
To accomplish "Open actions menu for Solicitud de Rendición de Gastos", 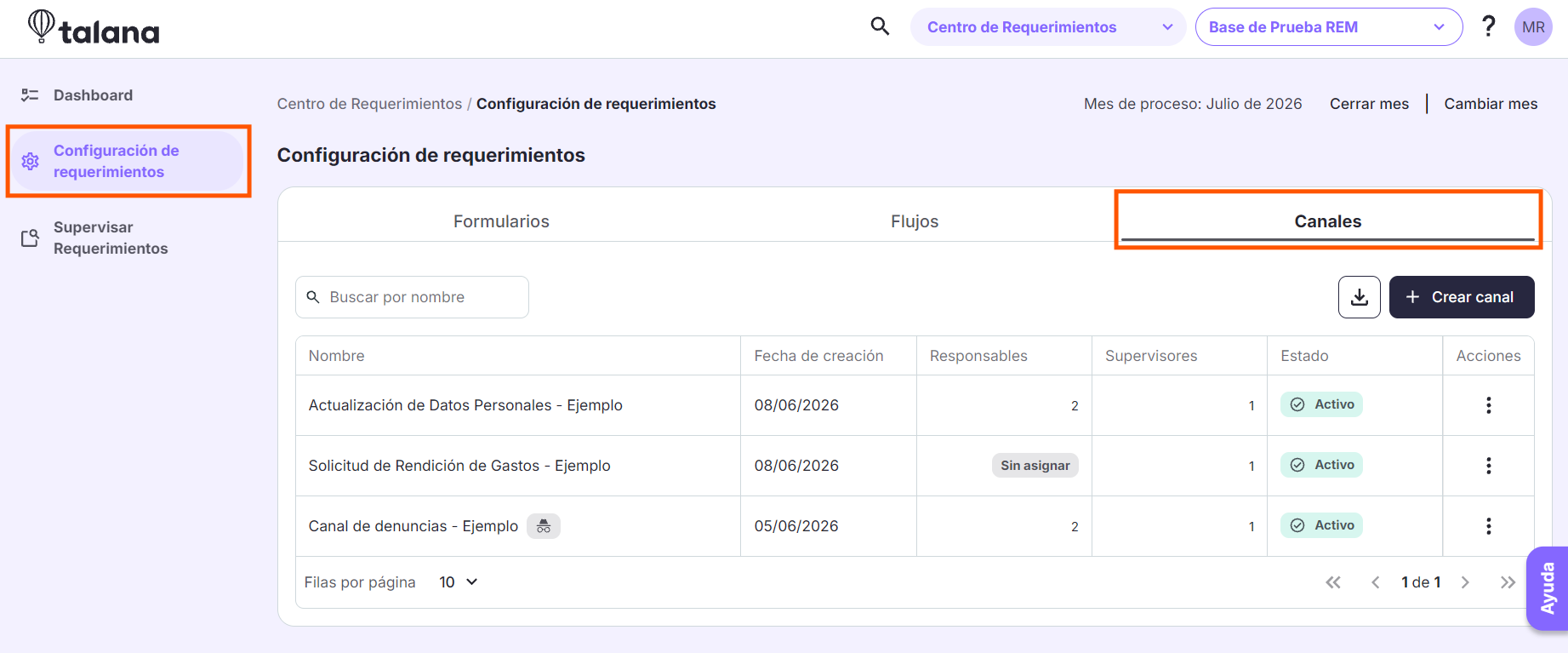I will (x=1488, y=466).
